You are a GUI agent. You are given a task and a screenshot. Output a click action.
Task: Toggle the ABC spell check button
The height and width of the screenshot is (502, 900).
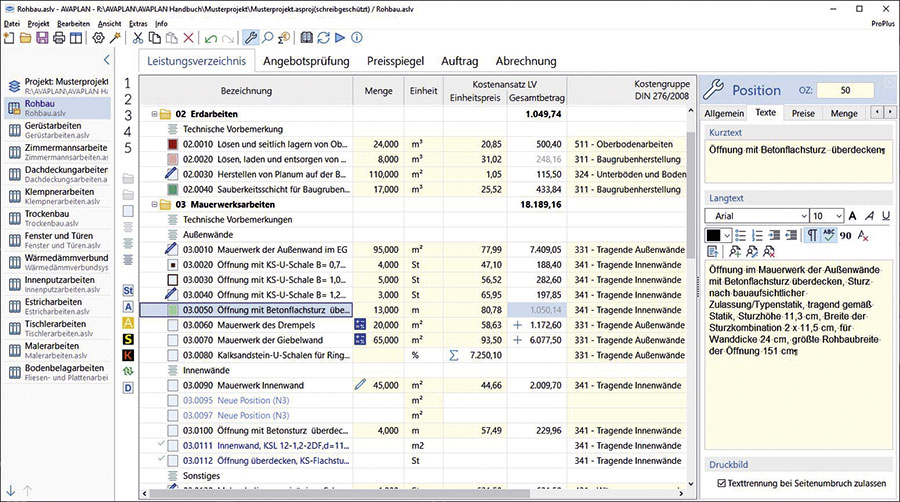coord(829,235)
